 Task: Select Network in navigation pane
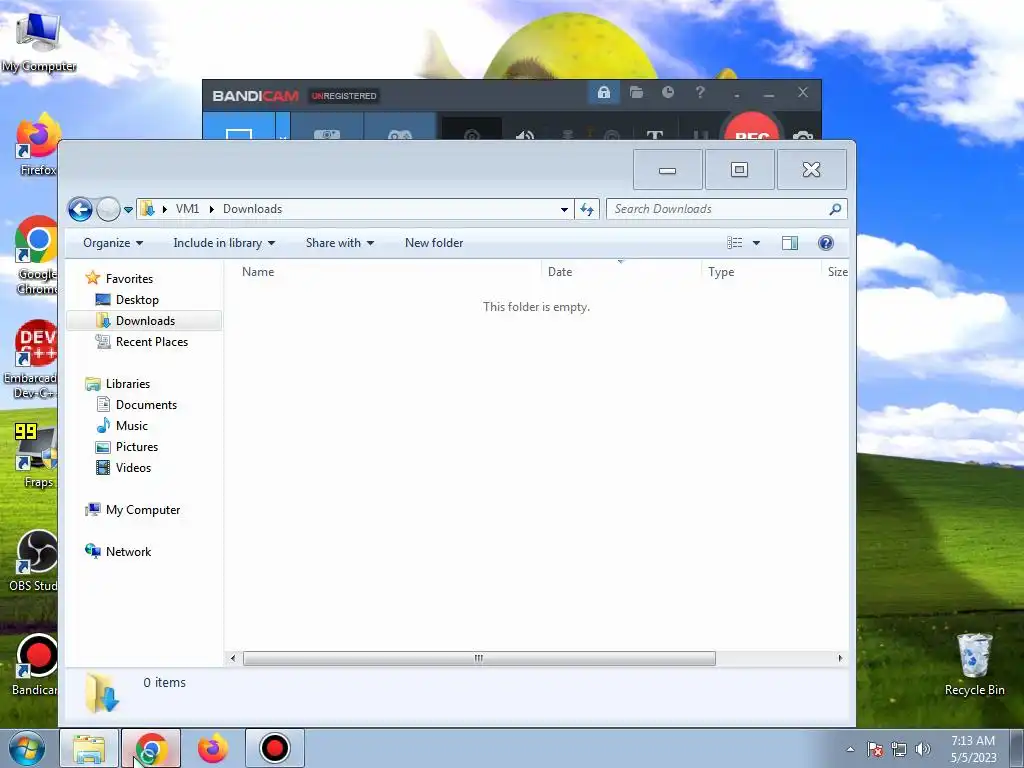128,552
